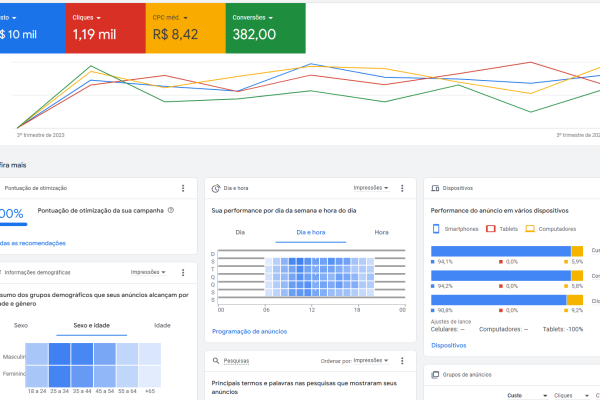Switch to the Dia tab
This screenshot has height=400, width=600.
[240, 232]
